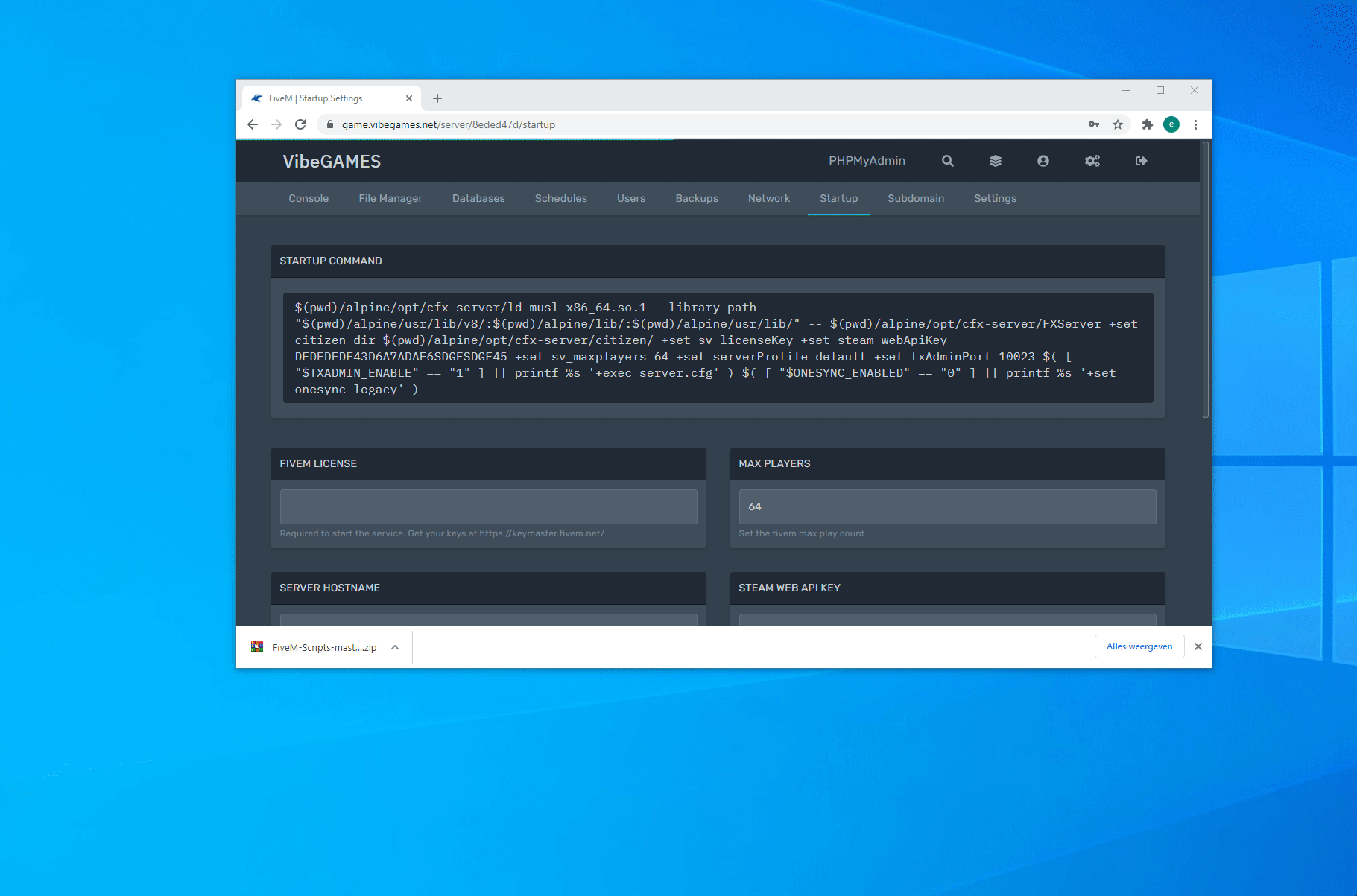
Task: Close the FiveM Startup Settings tab
Action: coord(409,98)
